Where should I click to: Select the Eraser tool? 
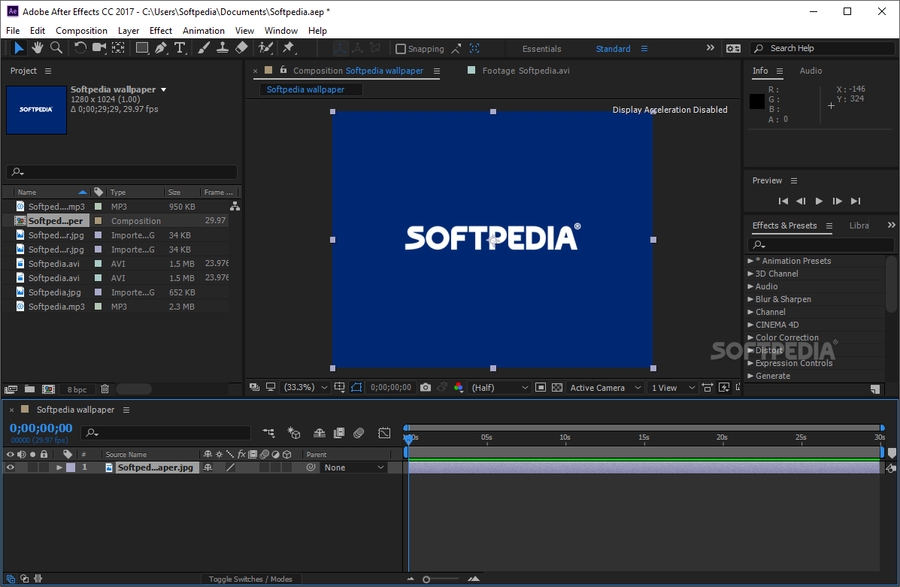tap(241, 48)
